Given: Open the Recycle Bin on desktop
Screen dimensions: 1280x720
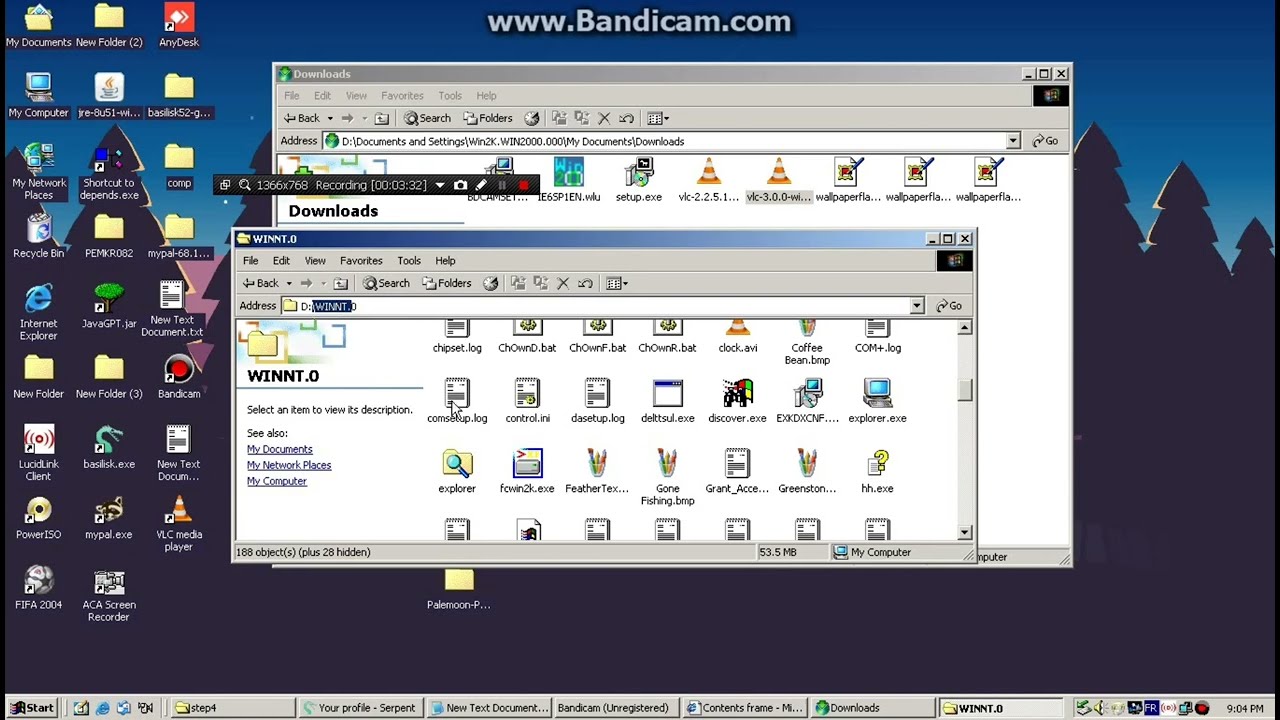Looking at the screenshot, I should tap(38, 237).
